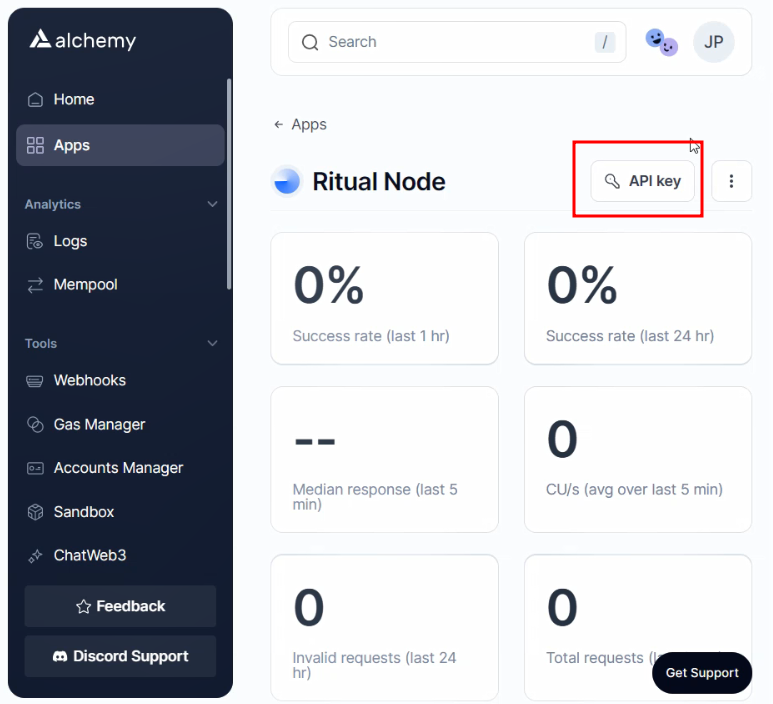Viewport: 773px width, 704px height.
Task: Click the Median response card
Action: (385, 459)
